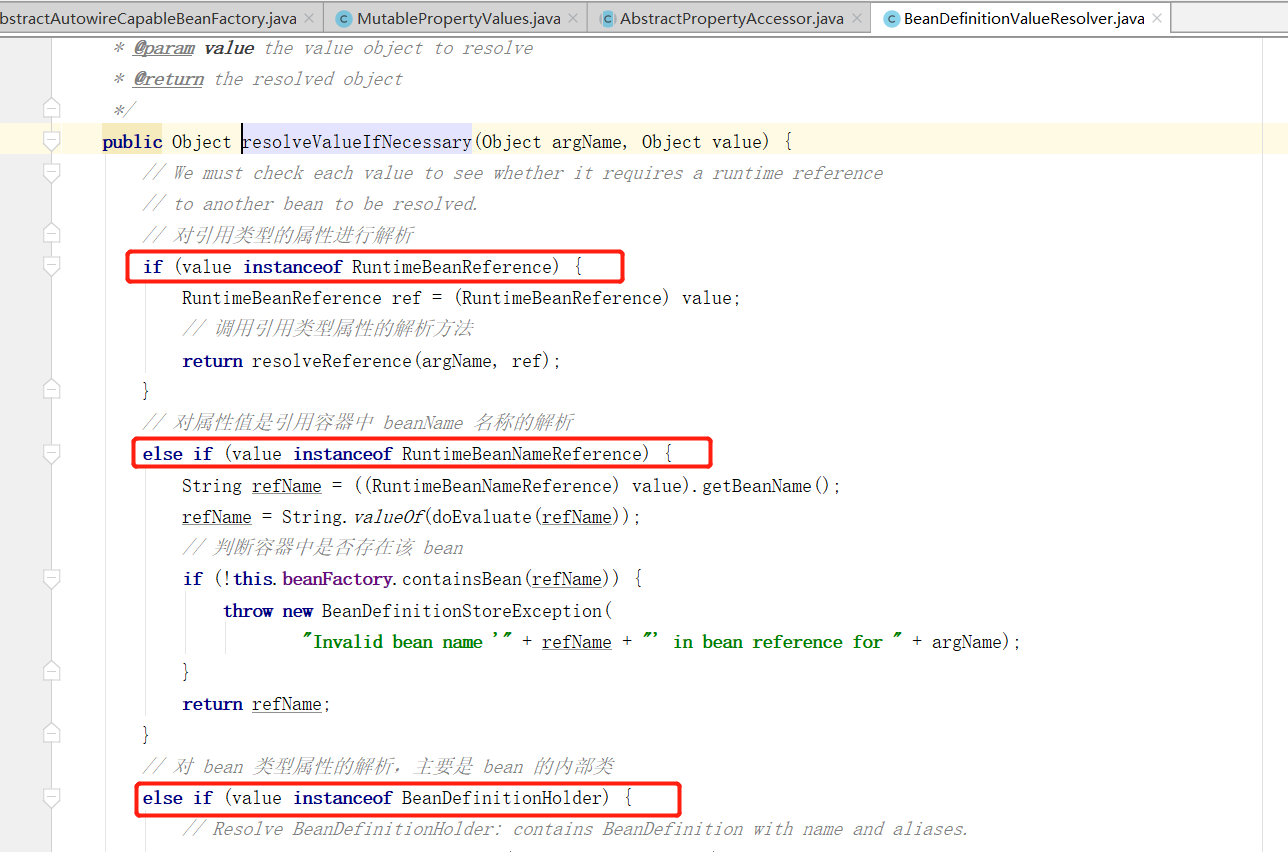
Task: Switch to AbstractPropertyAccessor.java tab
Action: point(731,18)
